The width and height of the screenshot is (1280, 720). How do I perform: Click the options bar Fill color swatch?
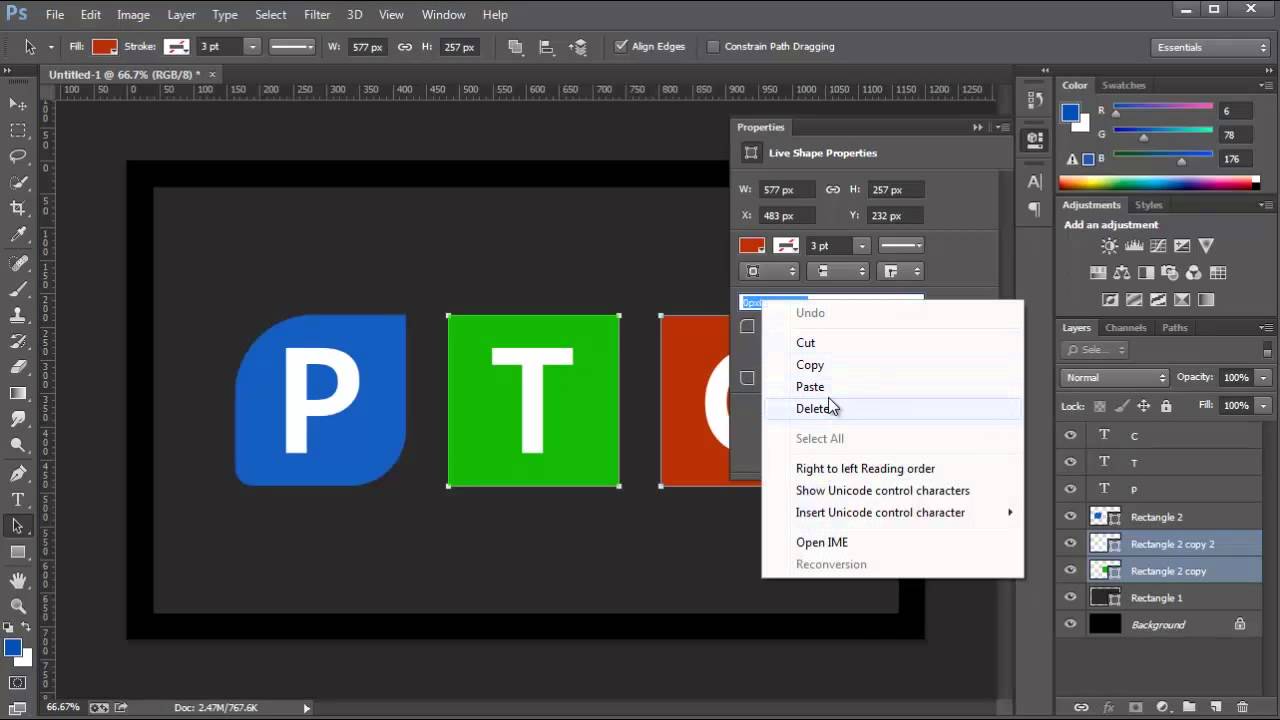105,46
